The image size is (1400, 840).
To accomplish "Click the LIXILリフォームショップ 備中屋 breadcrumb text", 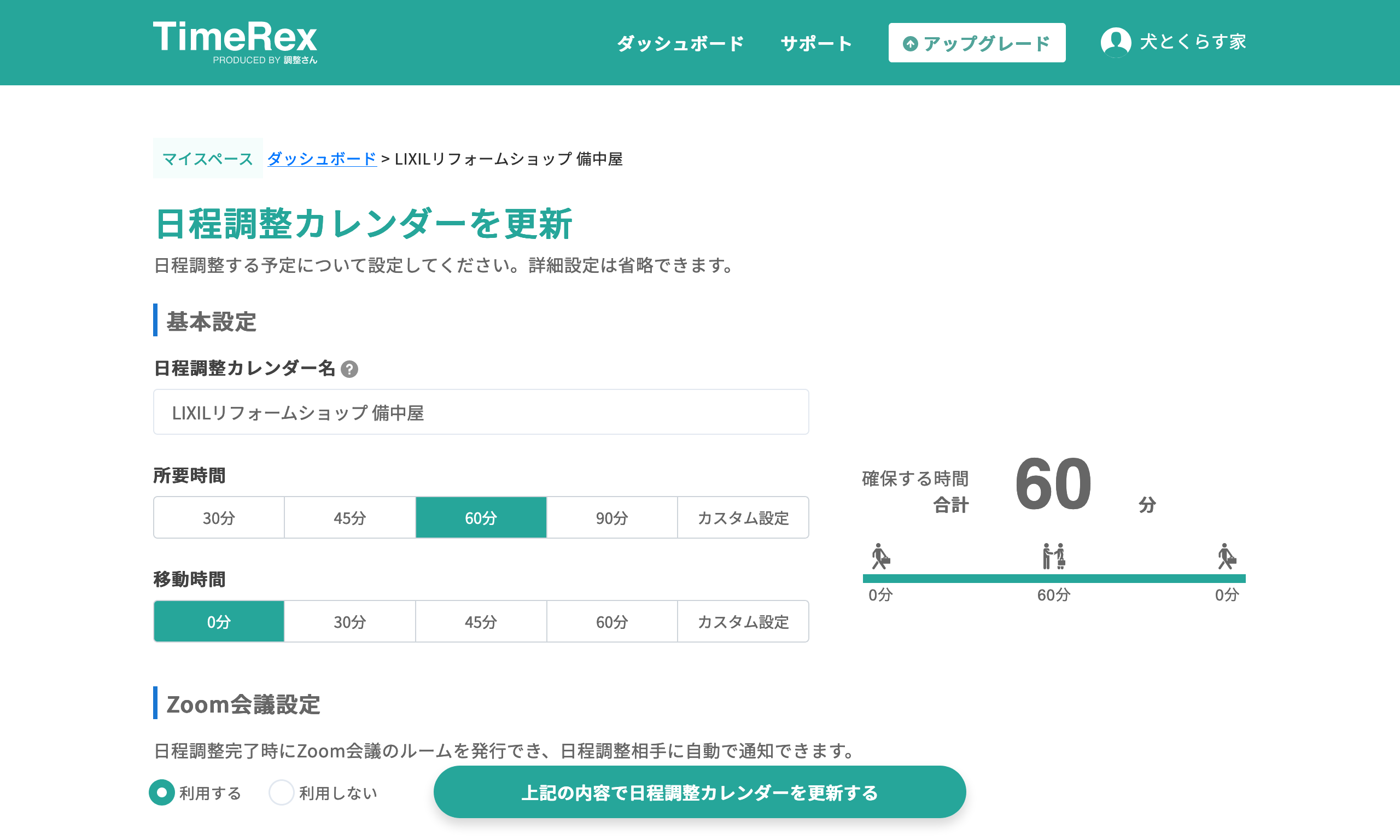I will (x=508, y=159).
